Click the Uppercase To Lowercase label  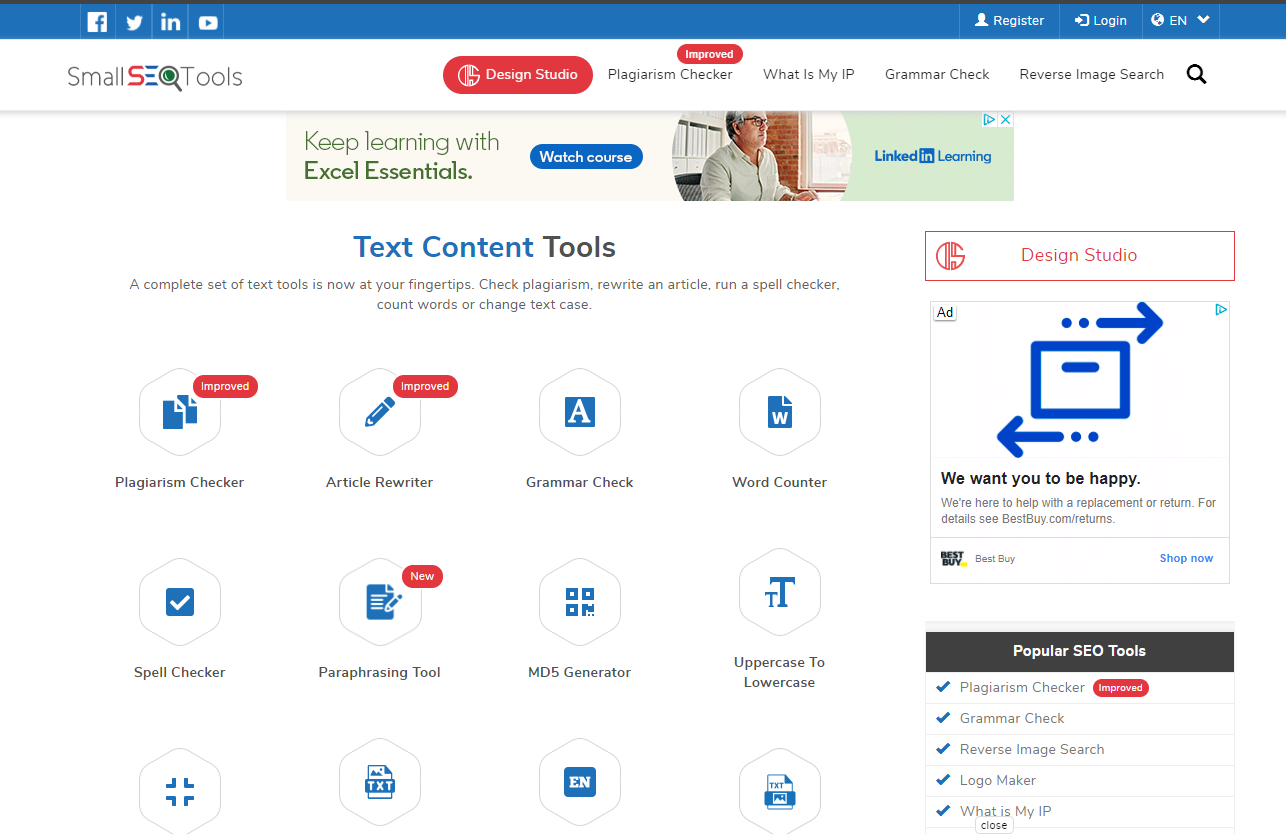click(x=780, y=672)
